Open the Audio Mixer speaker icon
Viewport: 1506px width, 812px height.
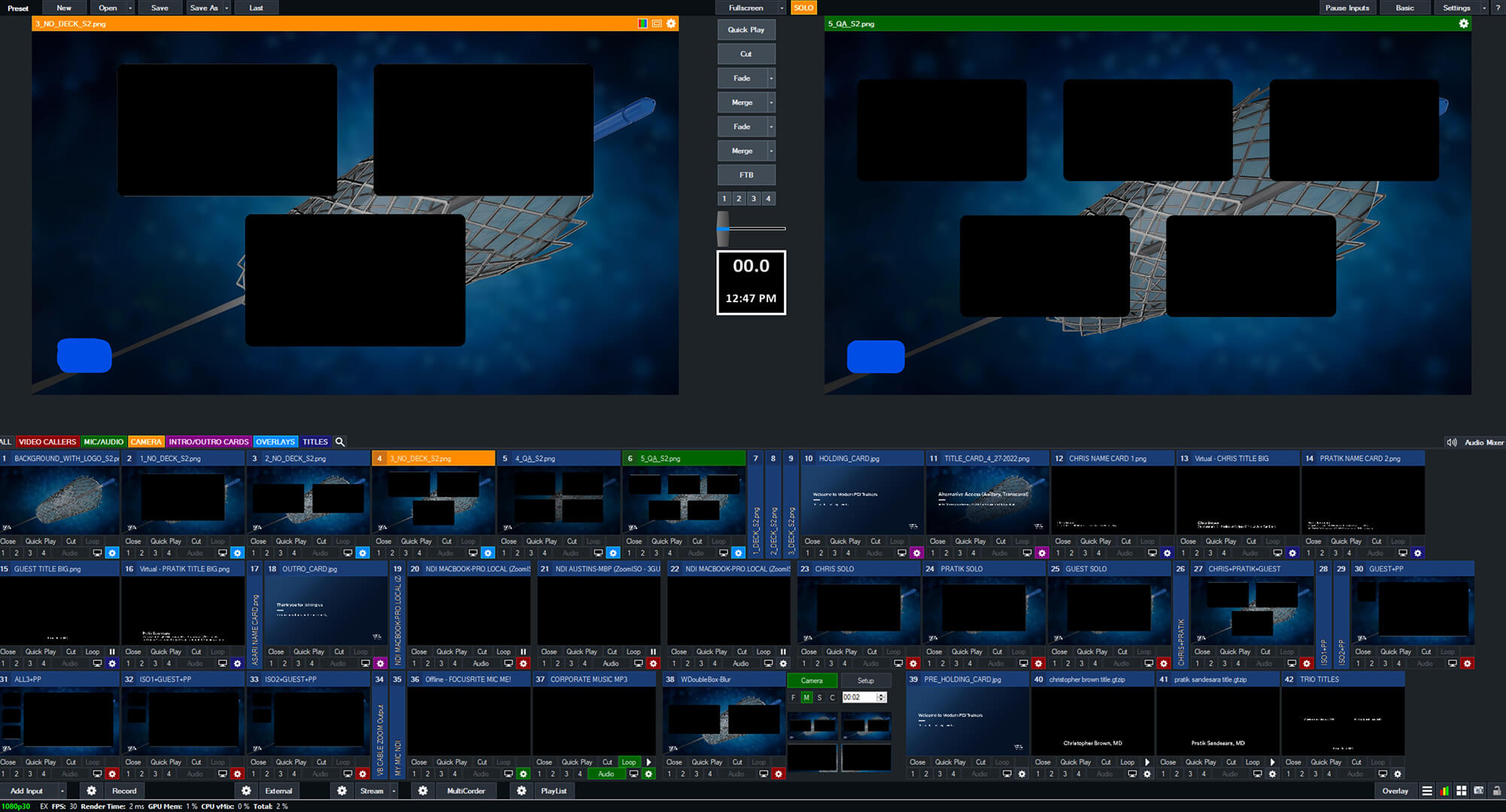point(1452,441)
